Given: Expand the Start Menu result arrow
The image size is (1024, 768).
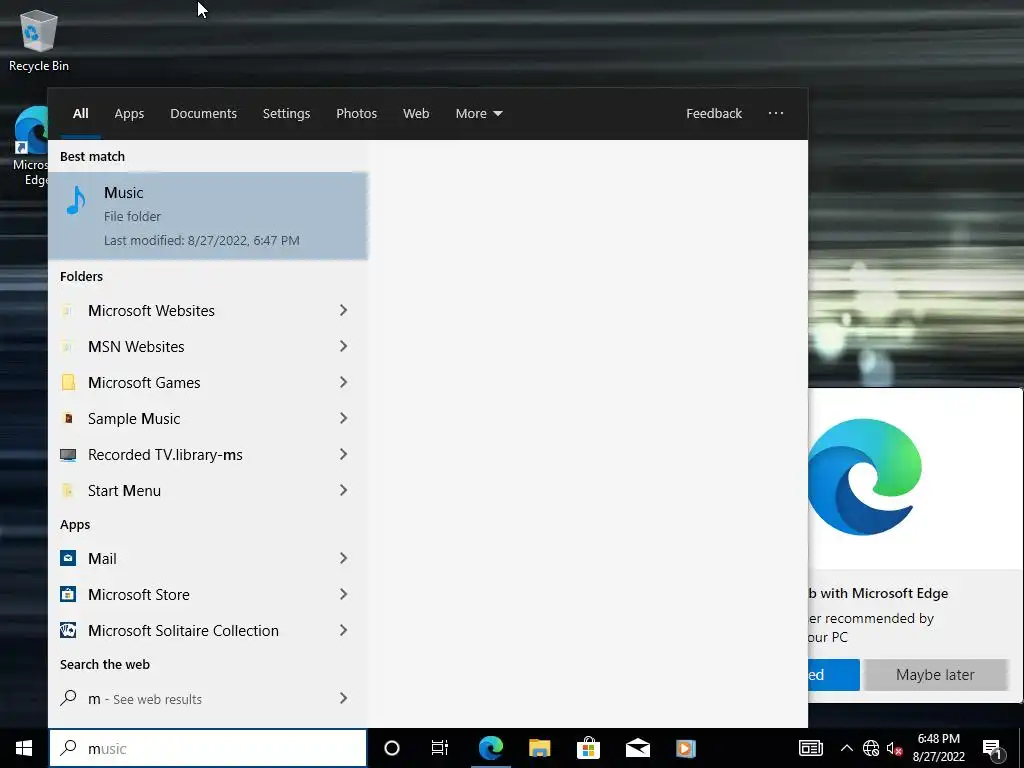Looking at the screenshot, I should click(x=344, y=490).
